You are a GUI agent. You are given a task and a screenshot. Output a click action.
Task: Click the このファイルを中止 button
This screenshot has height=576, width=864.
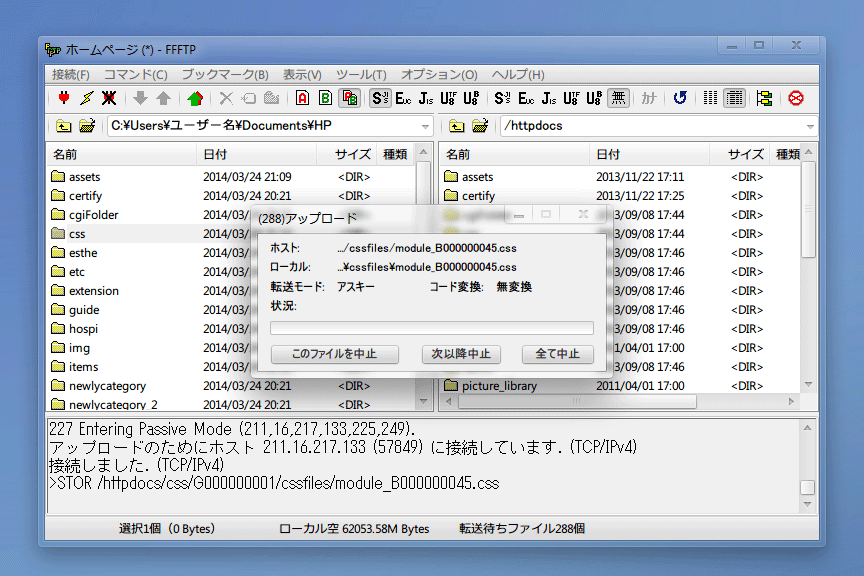click(x=335, y=354)
